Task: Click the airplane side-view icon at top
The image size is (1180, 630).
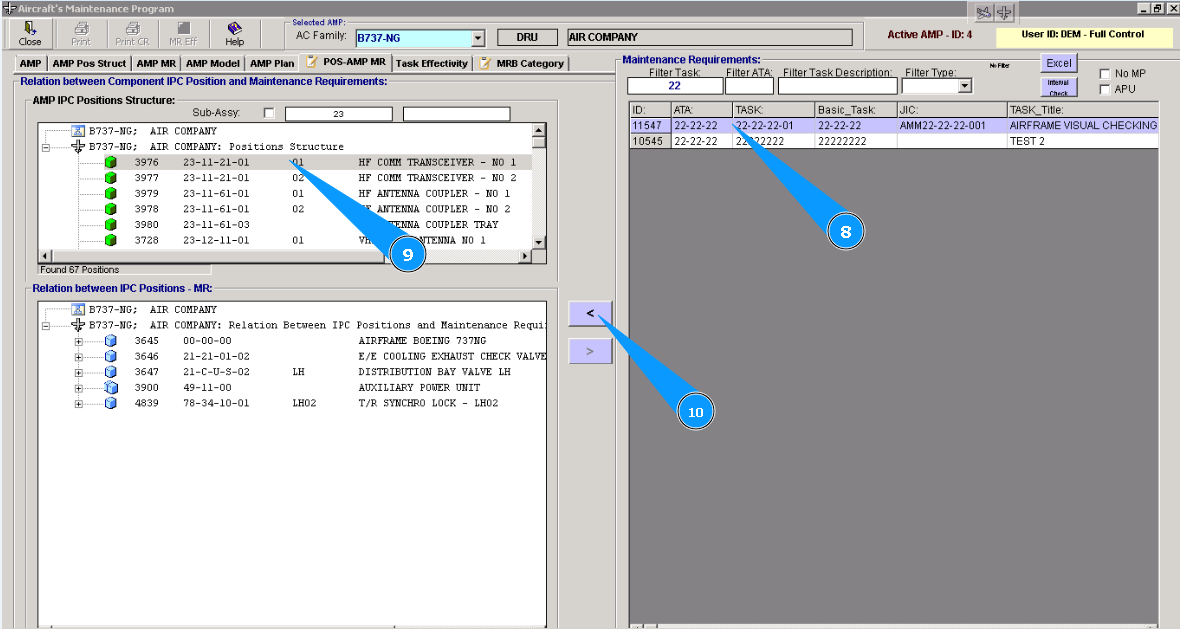Action: click(x=984, y=12)
